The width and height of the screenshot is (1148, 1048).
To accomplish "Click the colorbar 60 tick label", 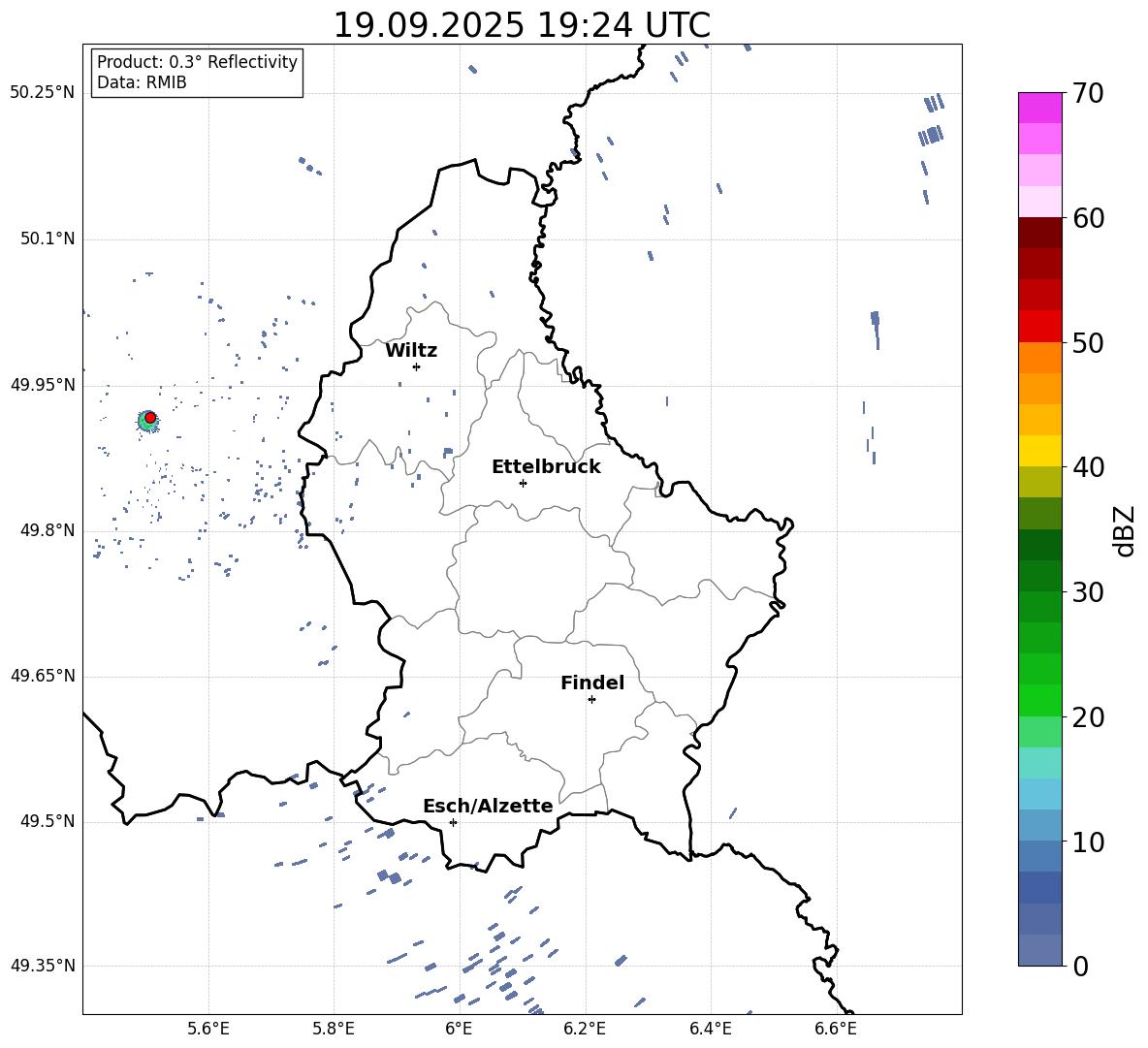I will (x=1088, y=217).
